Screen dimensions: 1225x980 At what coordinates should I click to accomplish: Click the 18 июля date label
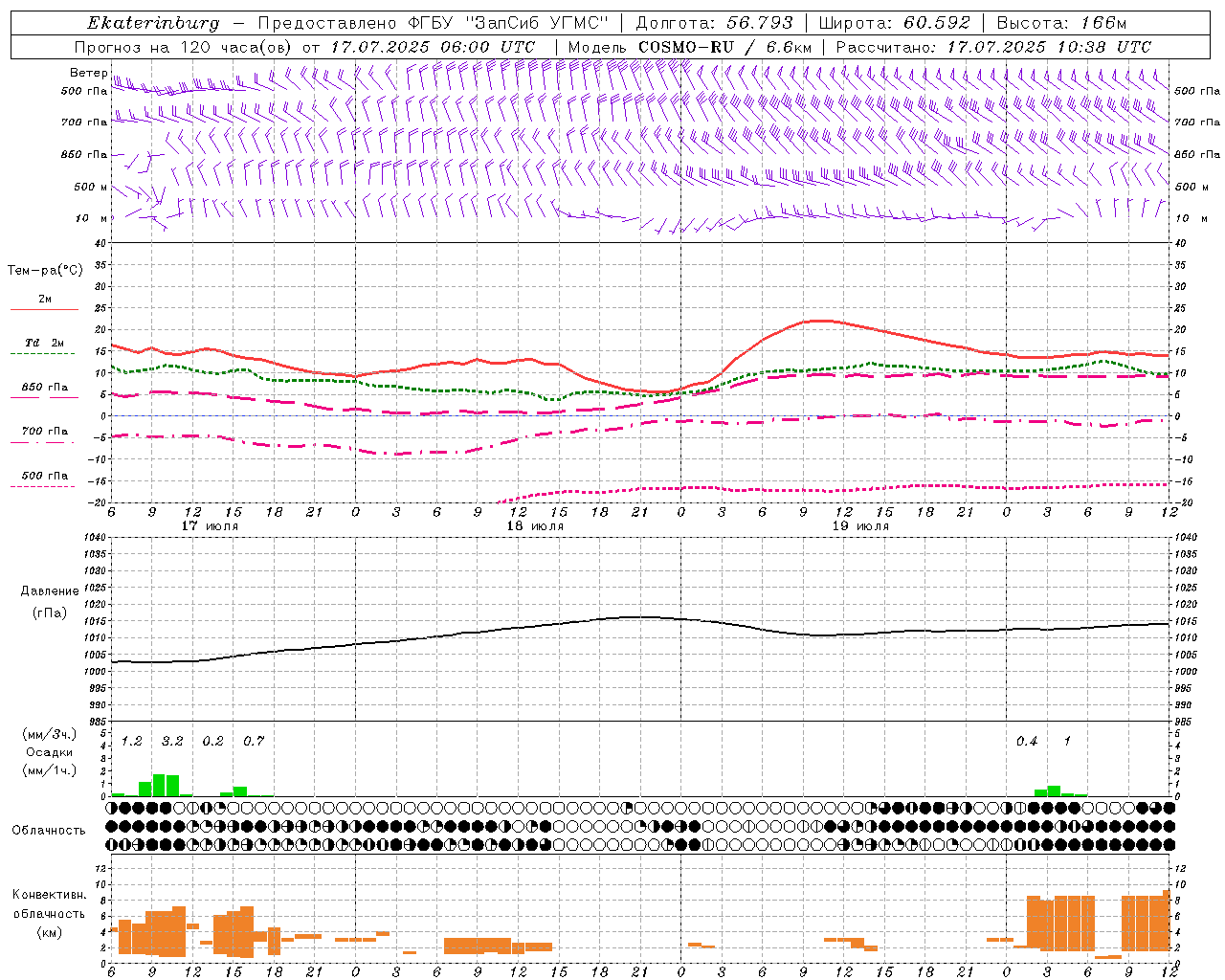point(535,526)
